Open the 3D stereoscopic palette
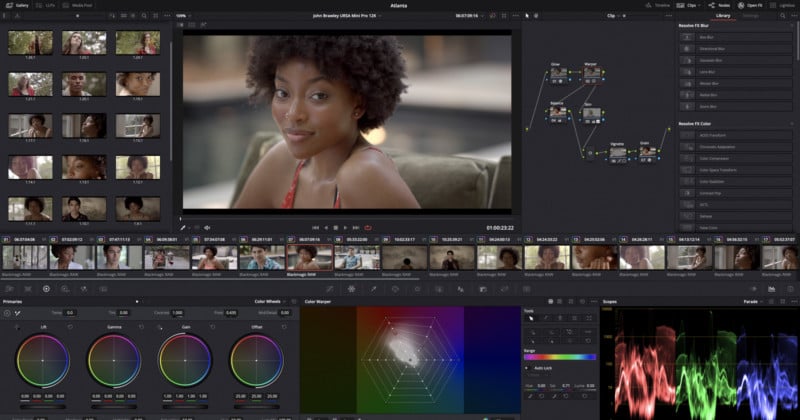 pyautogui.click(x=527, y=289)
